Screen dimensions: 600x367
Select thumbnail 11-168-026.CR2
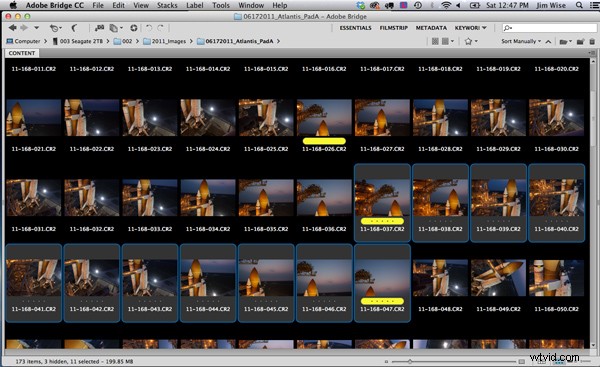(324, 117)
